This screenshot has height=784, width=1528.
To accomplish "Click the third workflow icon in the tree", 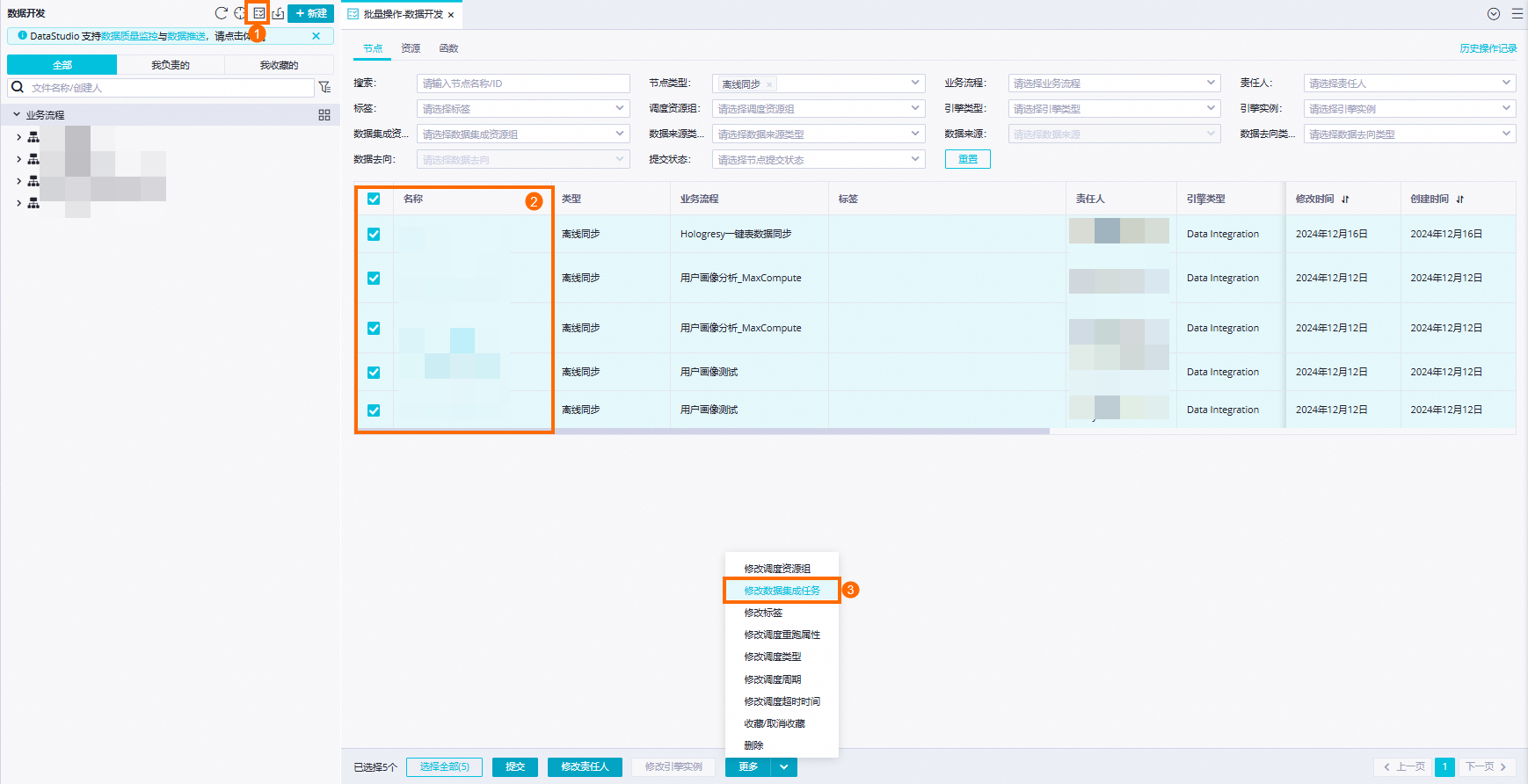I will pyautogui.click(x=33, y=181).
